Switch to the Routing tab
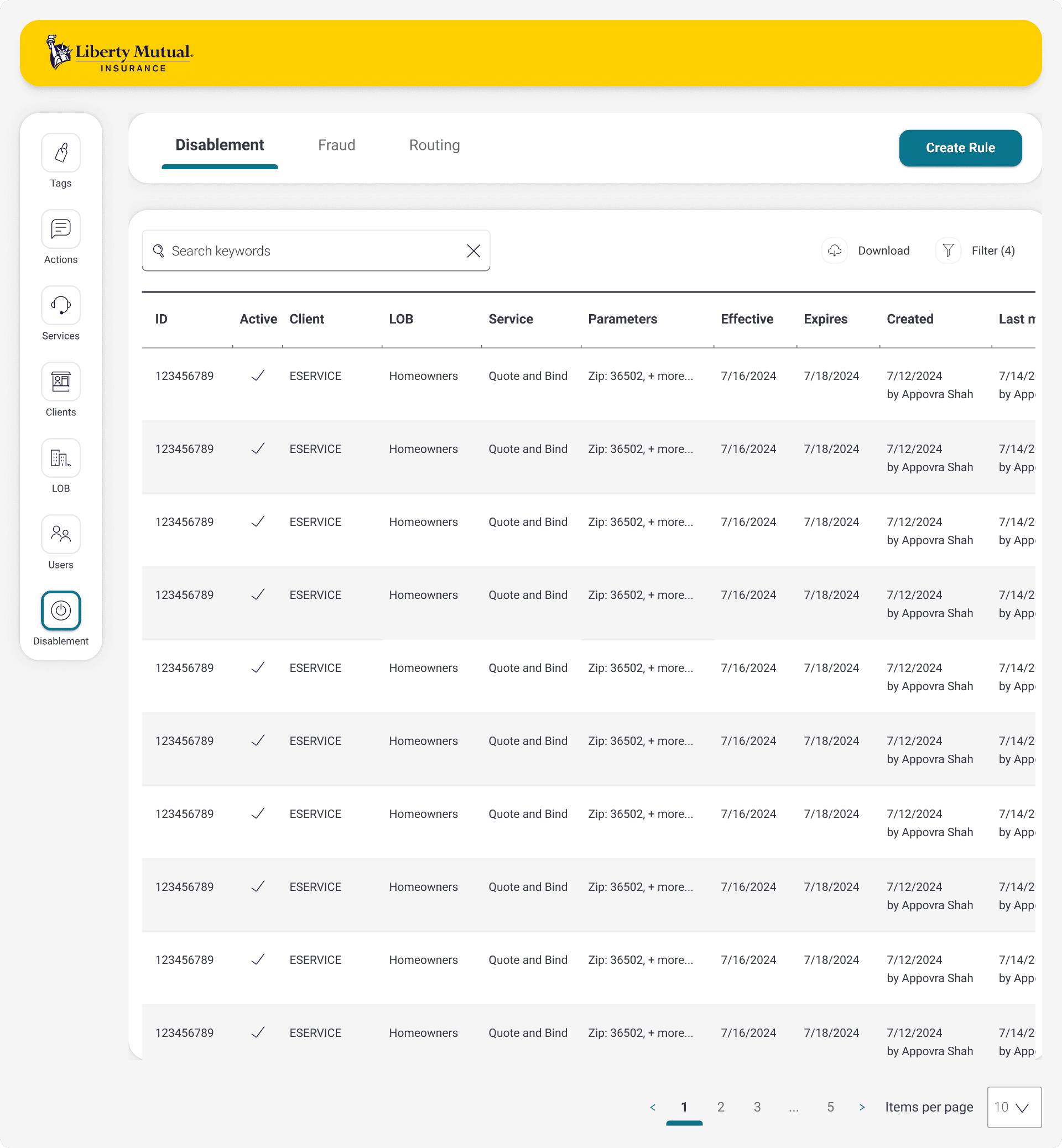The height and width of the screenshot is (1148, 1062). pos(434,145)
